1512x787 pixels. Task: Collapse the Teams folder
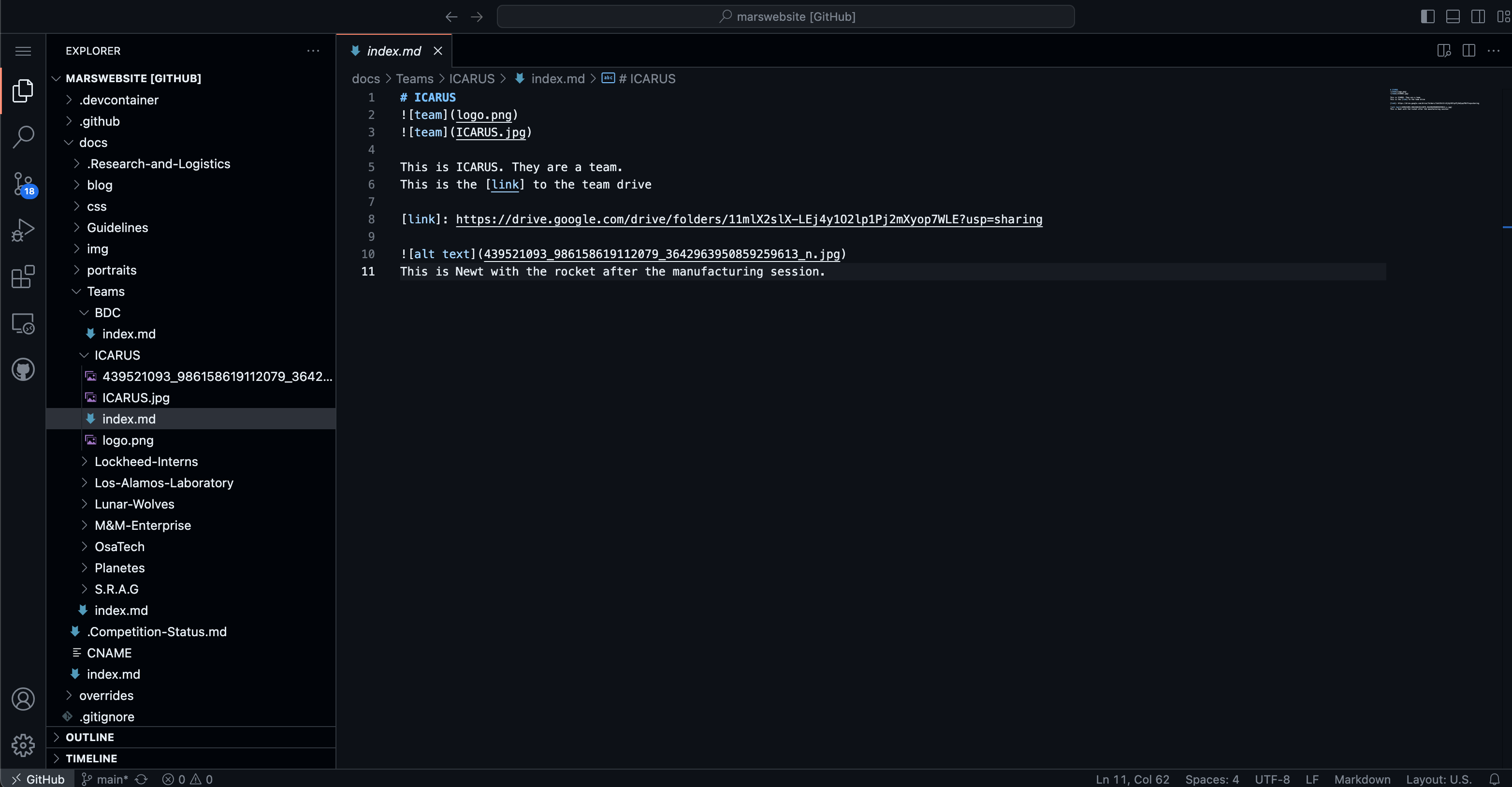pos(191,291)
